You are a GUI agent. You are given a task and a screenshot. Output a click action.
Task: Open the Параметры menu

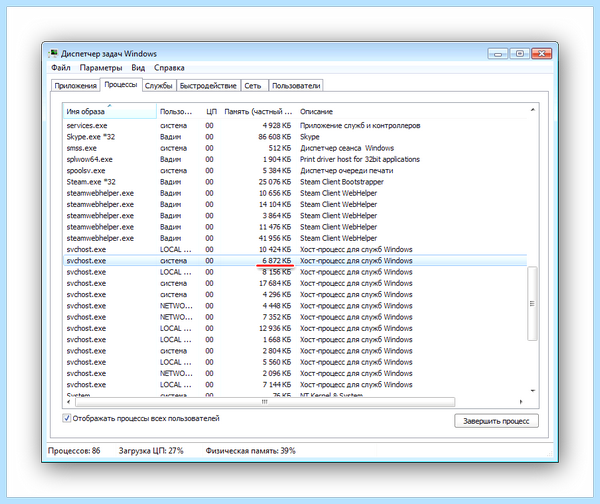(x=101, y=68)
